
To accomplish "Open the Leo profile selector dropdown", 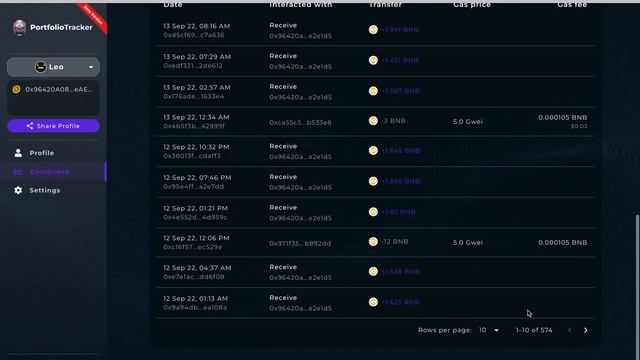I will tap(53, 67).
